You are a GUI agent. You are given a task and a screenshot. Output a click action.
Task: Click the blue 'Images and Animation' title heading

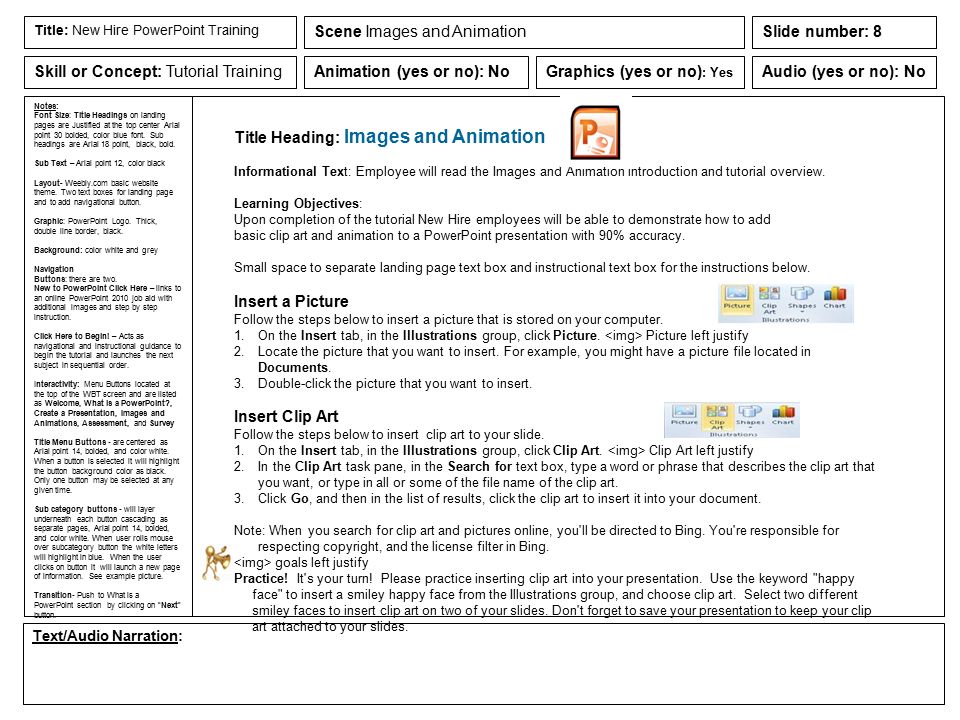(x=444, y=136)
